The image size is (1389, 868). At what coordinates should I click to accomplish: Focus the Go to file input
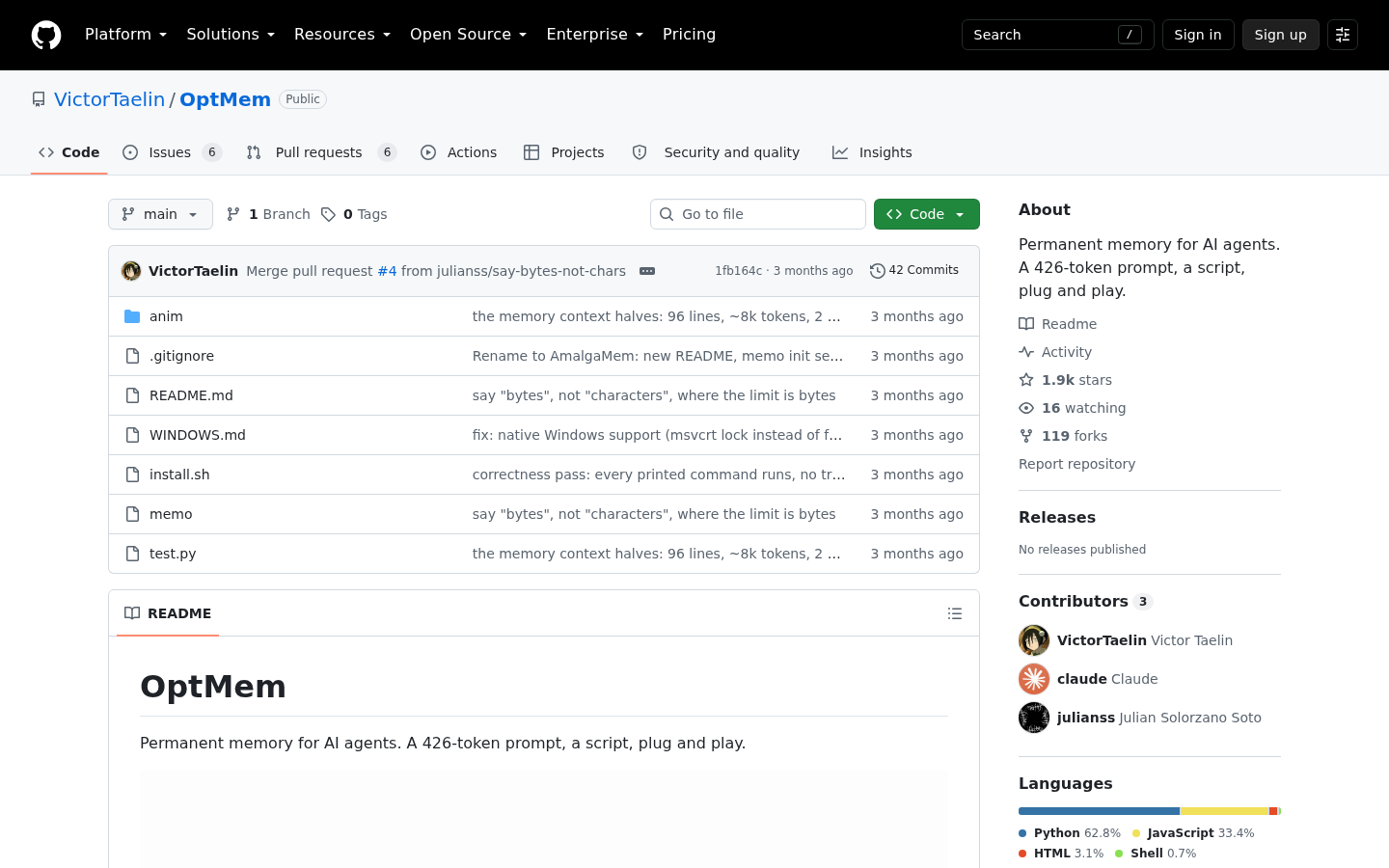(758, 214)
